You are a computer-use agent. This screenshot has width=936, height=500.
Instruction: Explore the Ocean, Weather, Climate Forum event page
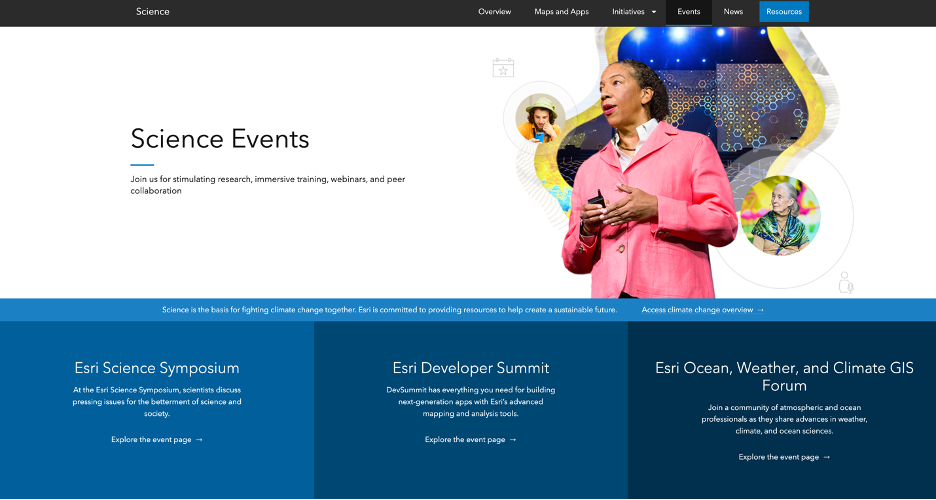(784, 457)
